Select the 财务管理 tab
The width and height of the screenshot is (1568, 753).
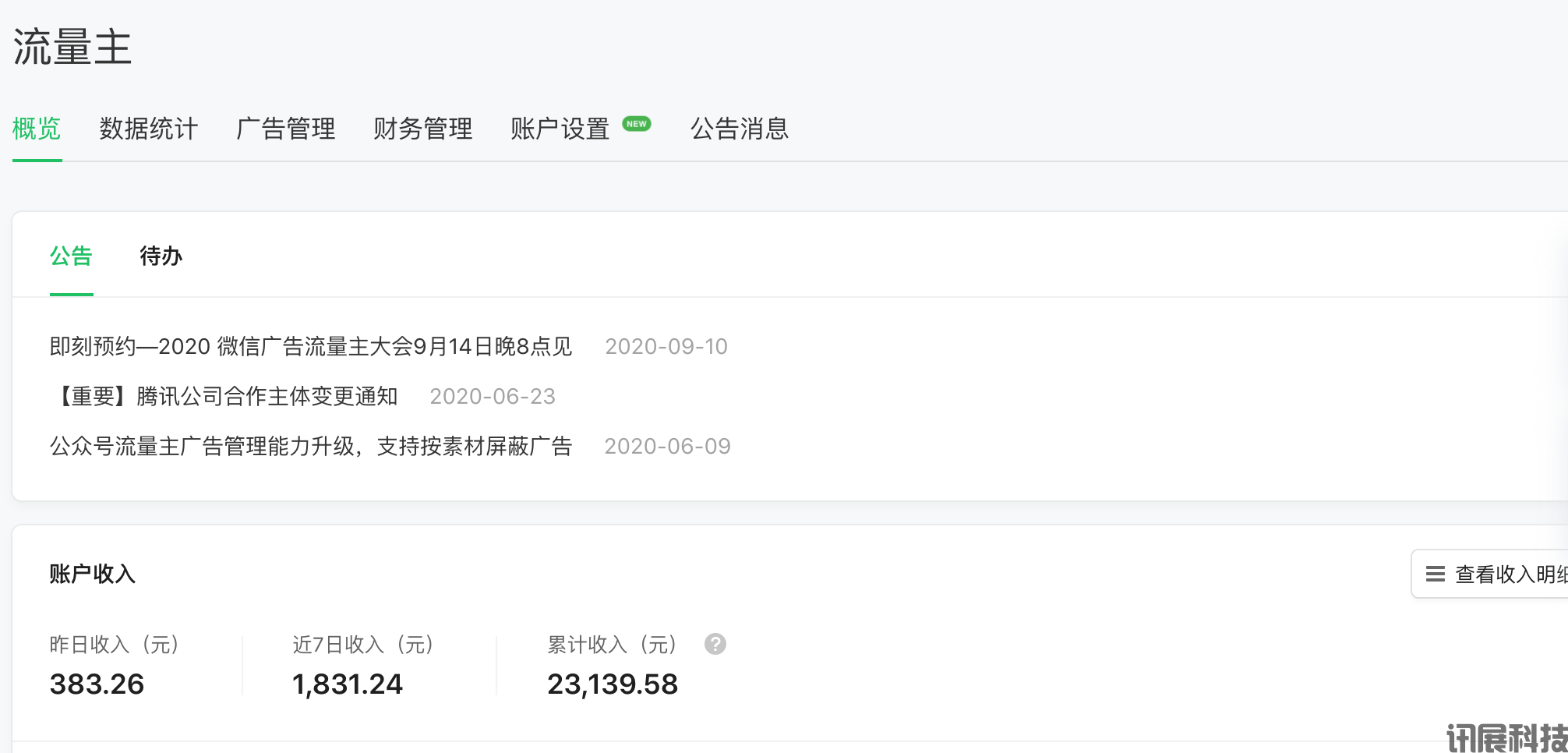point(423,129)
